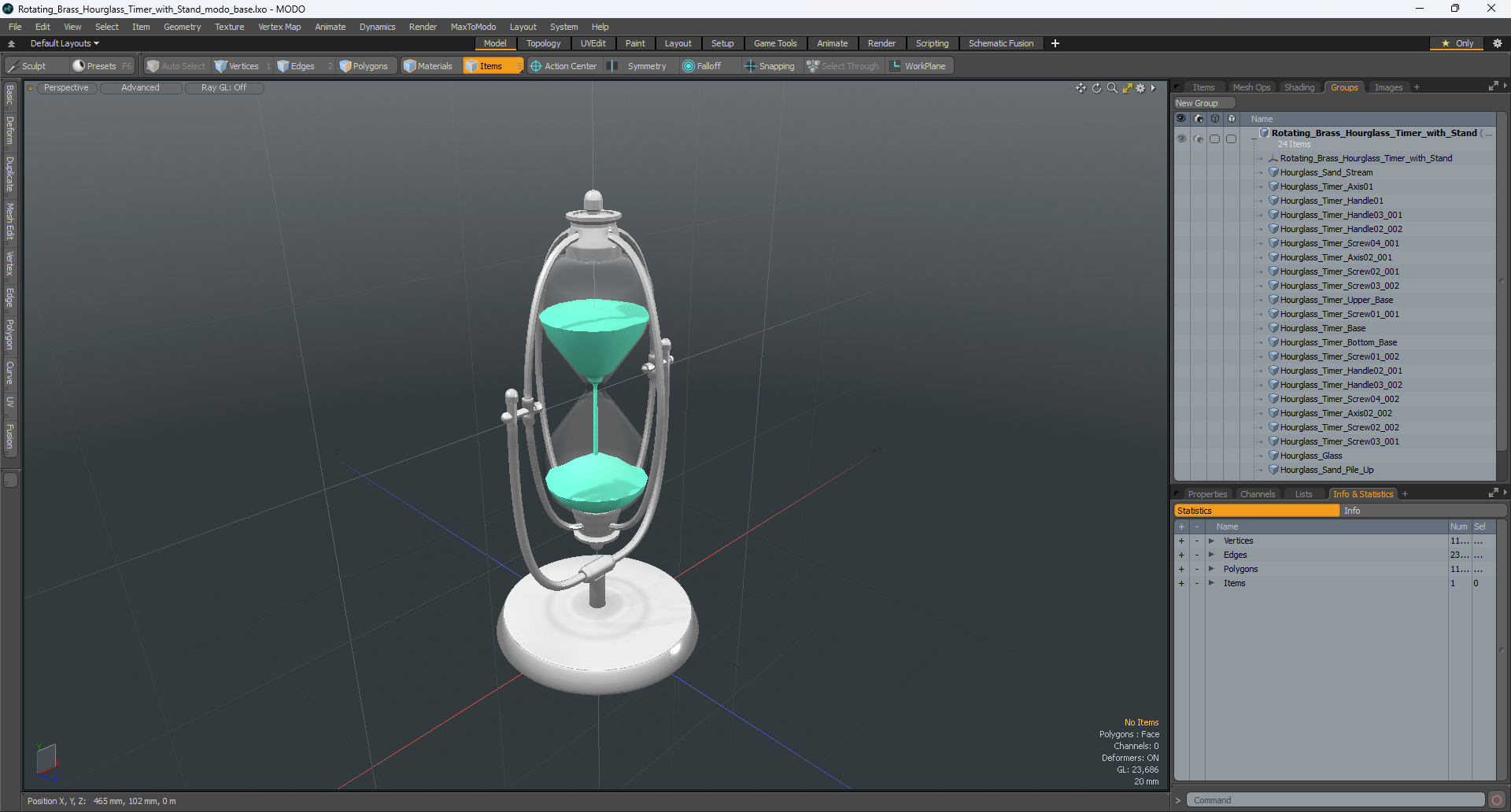This screenshot has height=812, width=1511.
Task: Open the Vertex Map menu
Action: coord(279,27)
